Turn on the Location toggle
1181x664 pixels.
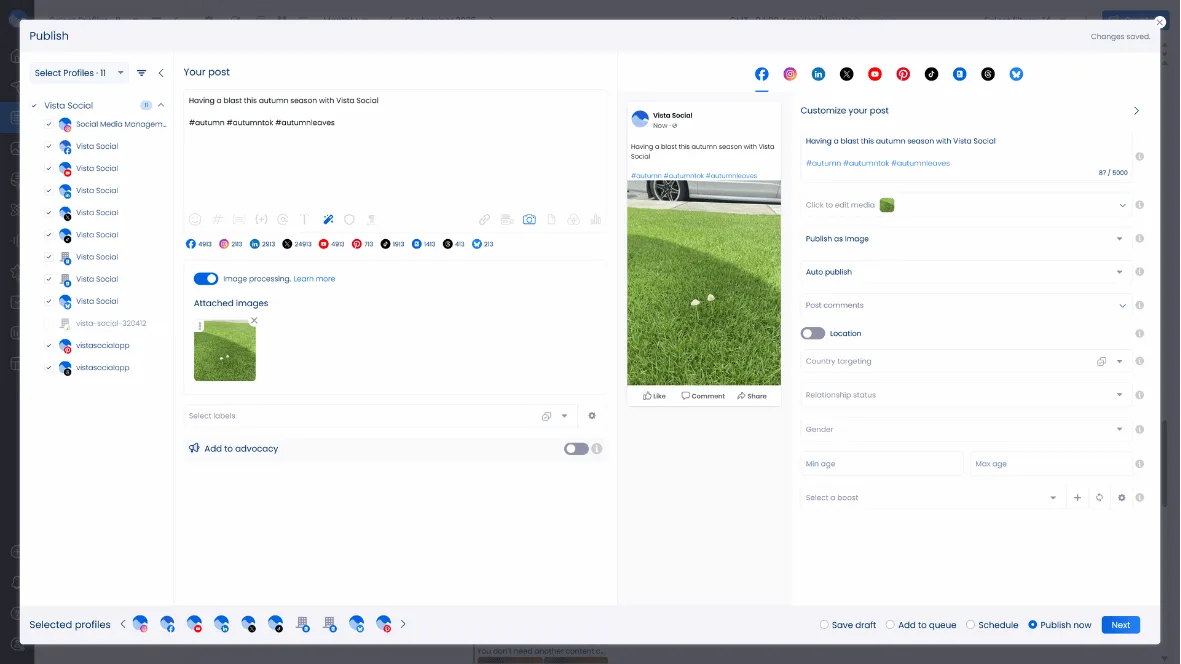812,333
